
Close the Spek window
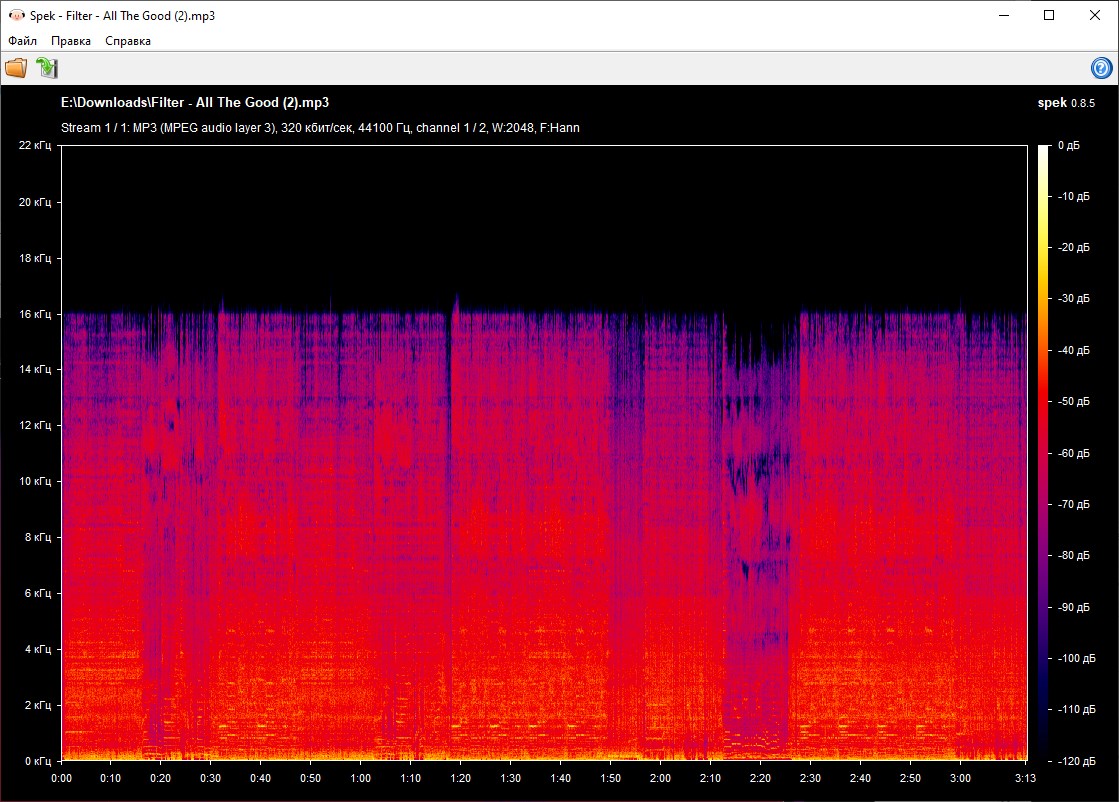click(x=1095, y=16)
